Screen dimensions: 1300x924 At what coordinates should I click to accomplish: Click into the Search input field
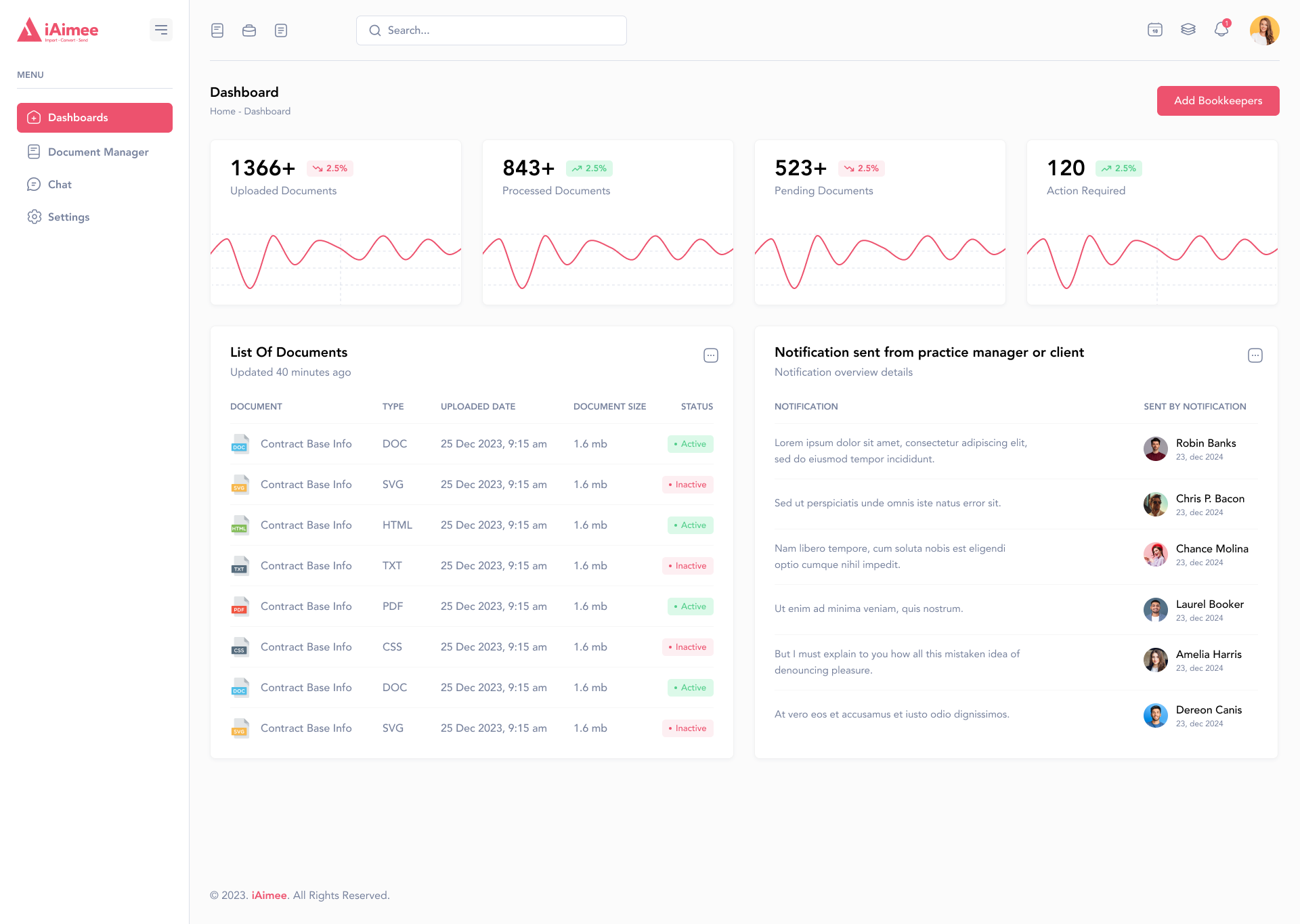pos(501,30)
